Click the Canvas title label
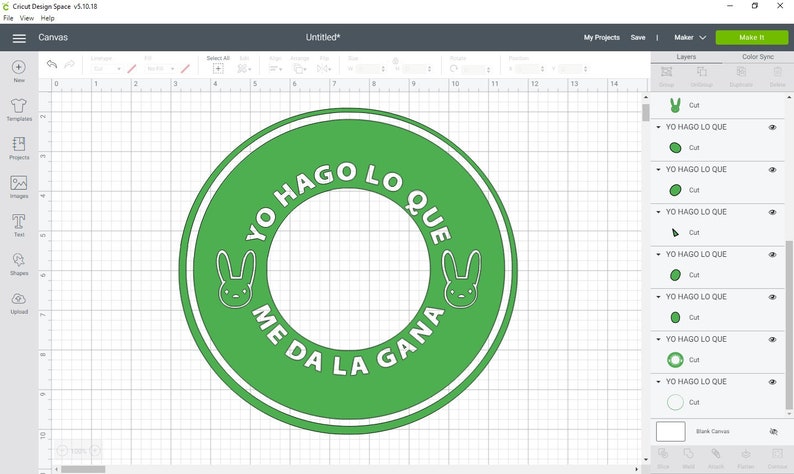Image resolution: width=794 pixels, height=474 pixels. [53, 37]
